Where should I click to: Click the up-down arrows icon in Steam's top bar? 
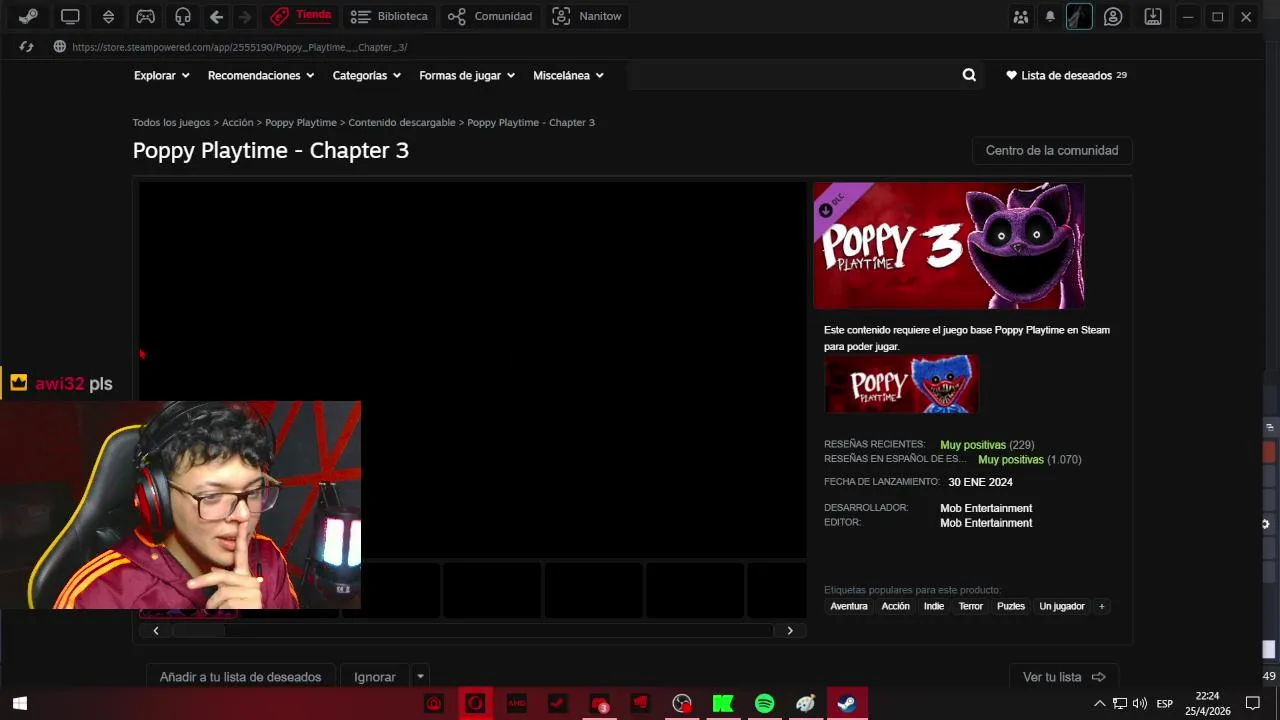click(108, 16)
